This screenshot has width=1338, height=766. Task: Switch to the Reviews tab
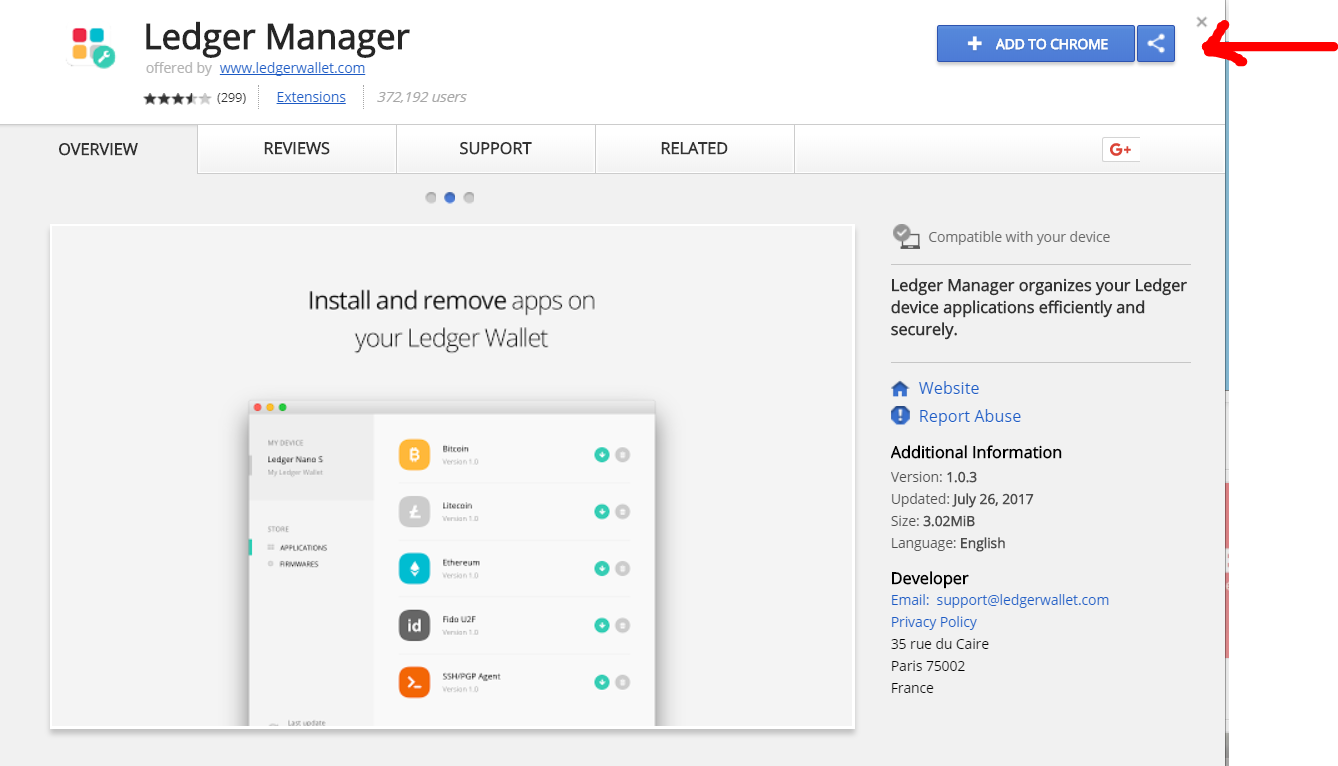point(297,148)
